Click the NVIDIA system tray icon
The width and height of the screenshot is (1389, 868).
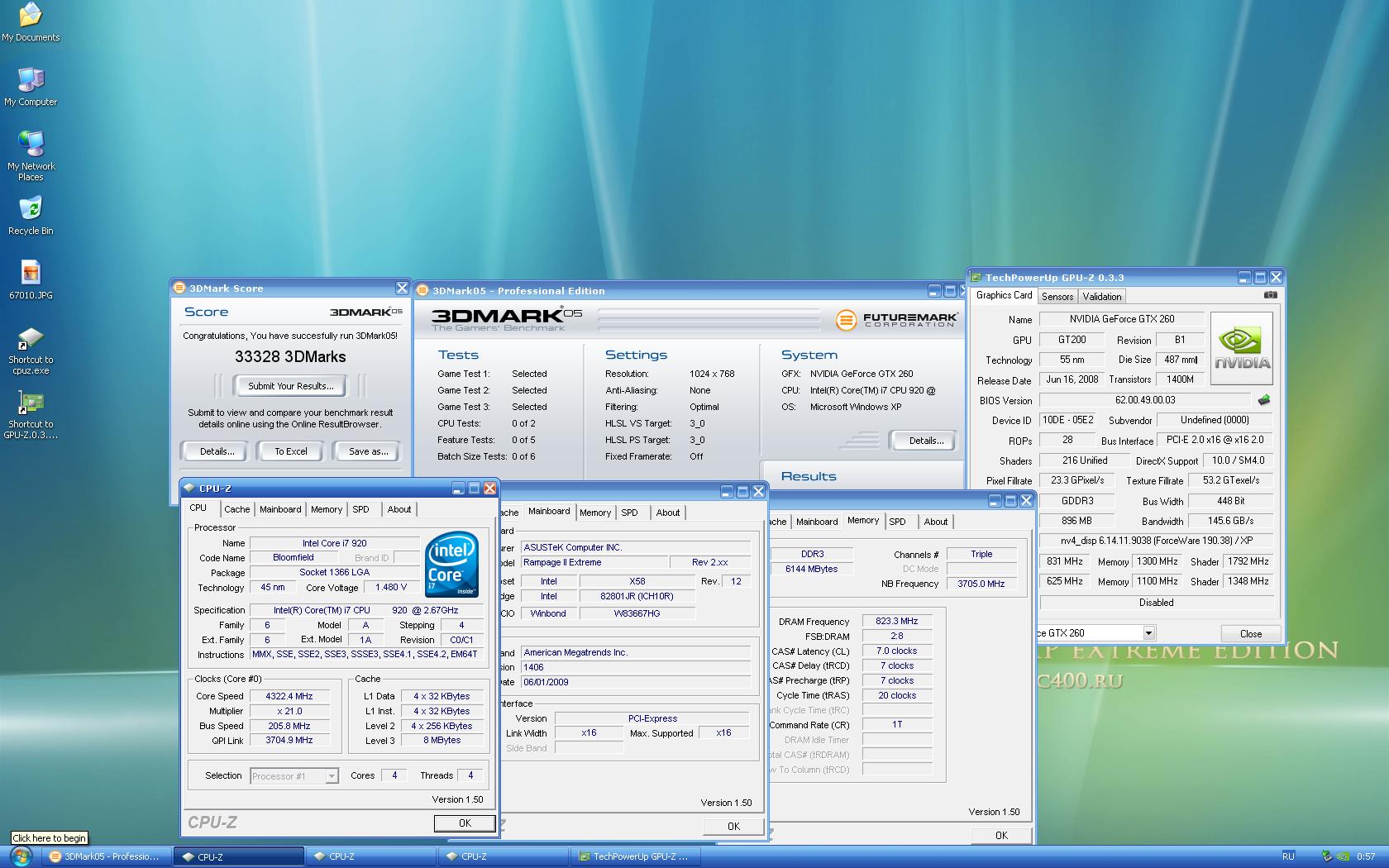coord(1344,856)
